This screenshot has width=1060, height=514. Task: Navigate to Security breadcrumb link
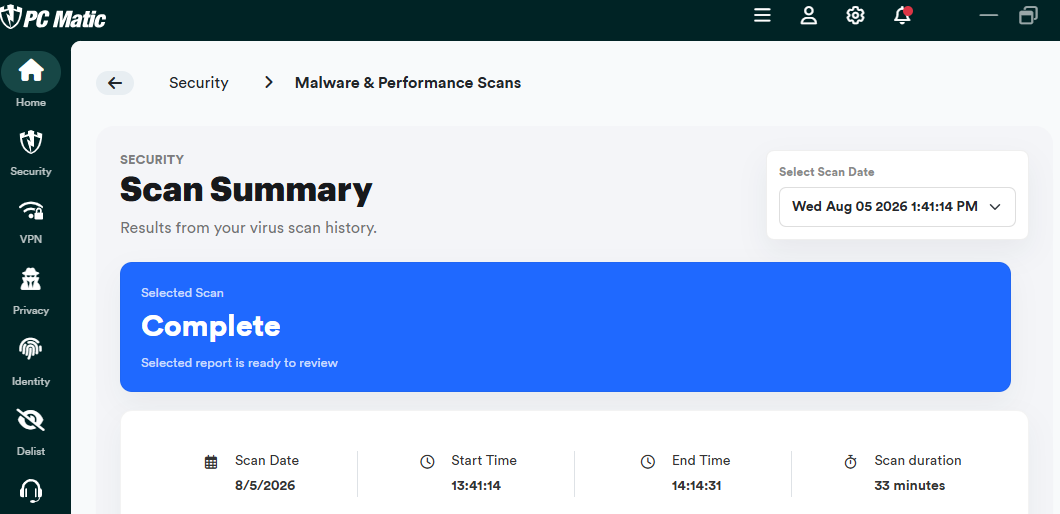pyautogui.click(x=199, y=83)
